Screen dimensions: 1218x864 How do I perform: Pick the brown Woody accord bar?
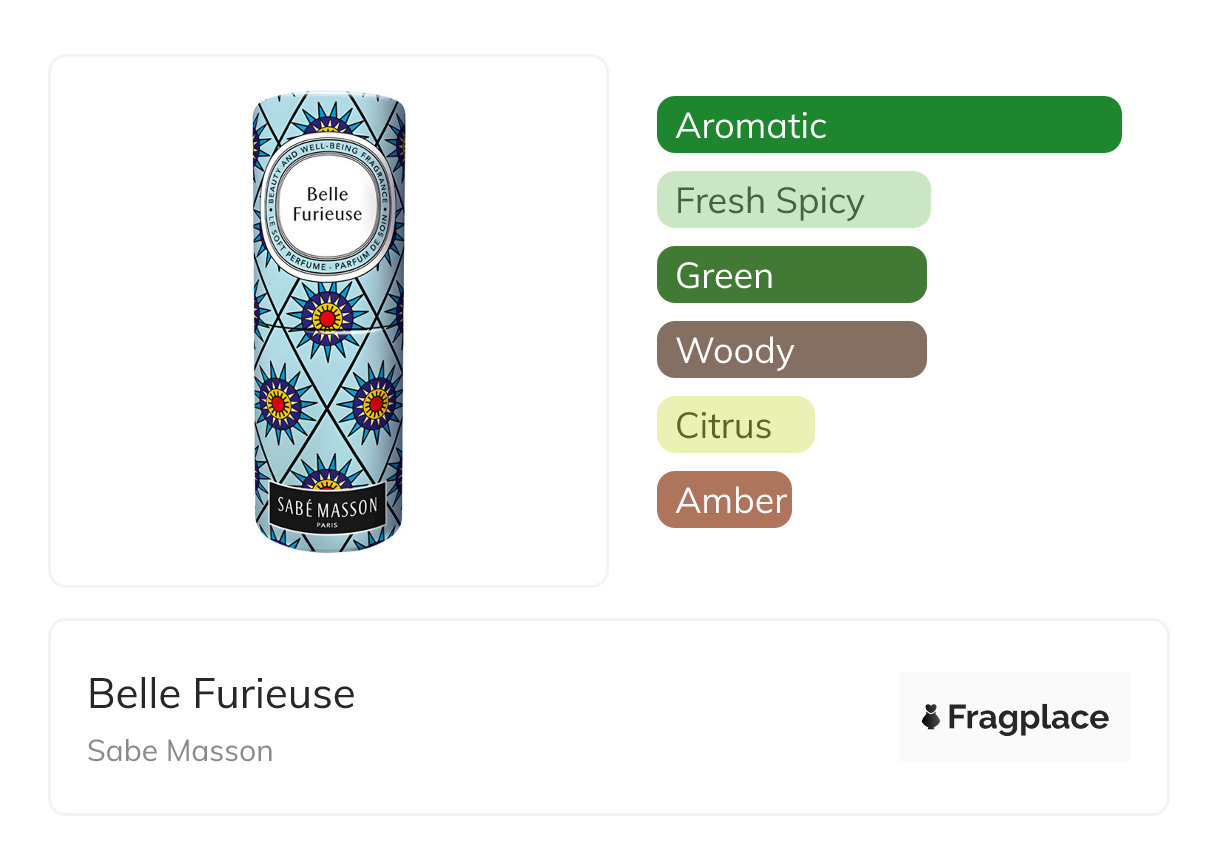click(791, 350)
